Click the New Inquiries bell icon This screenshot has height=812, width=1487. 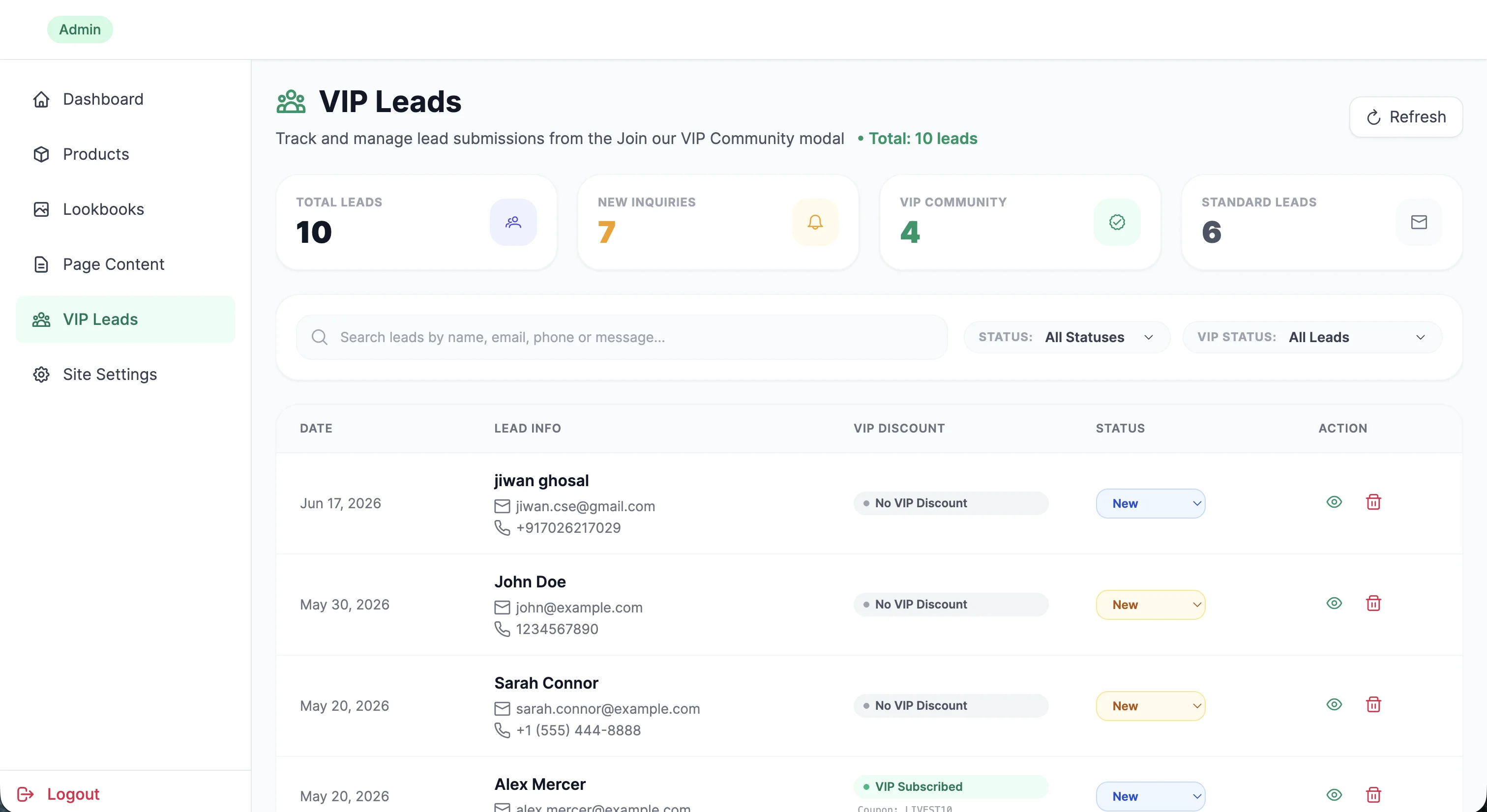click(815, 222)
